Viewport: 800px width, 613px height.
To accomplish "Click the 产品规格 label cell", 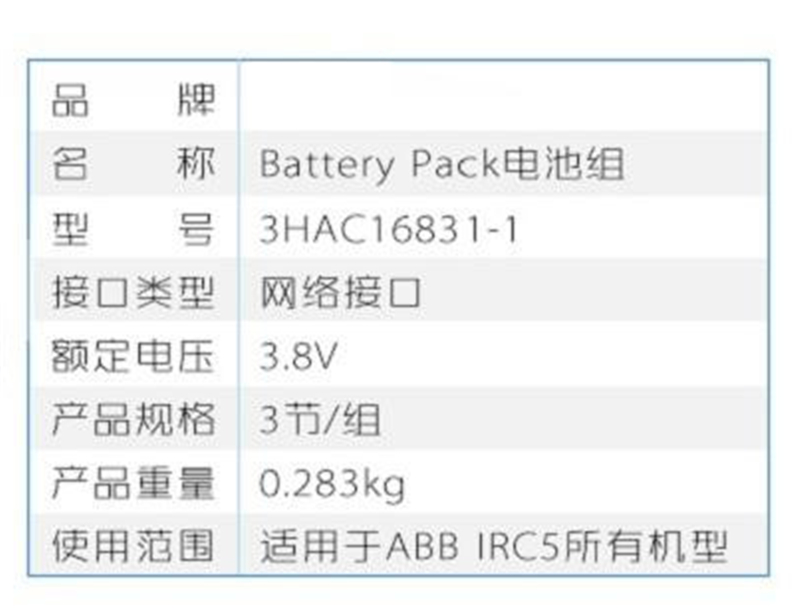I will (x=132, y=420).
